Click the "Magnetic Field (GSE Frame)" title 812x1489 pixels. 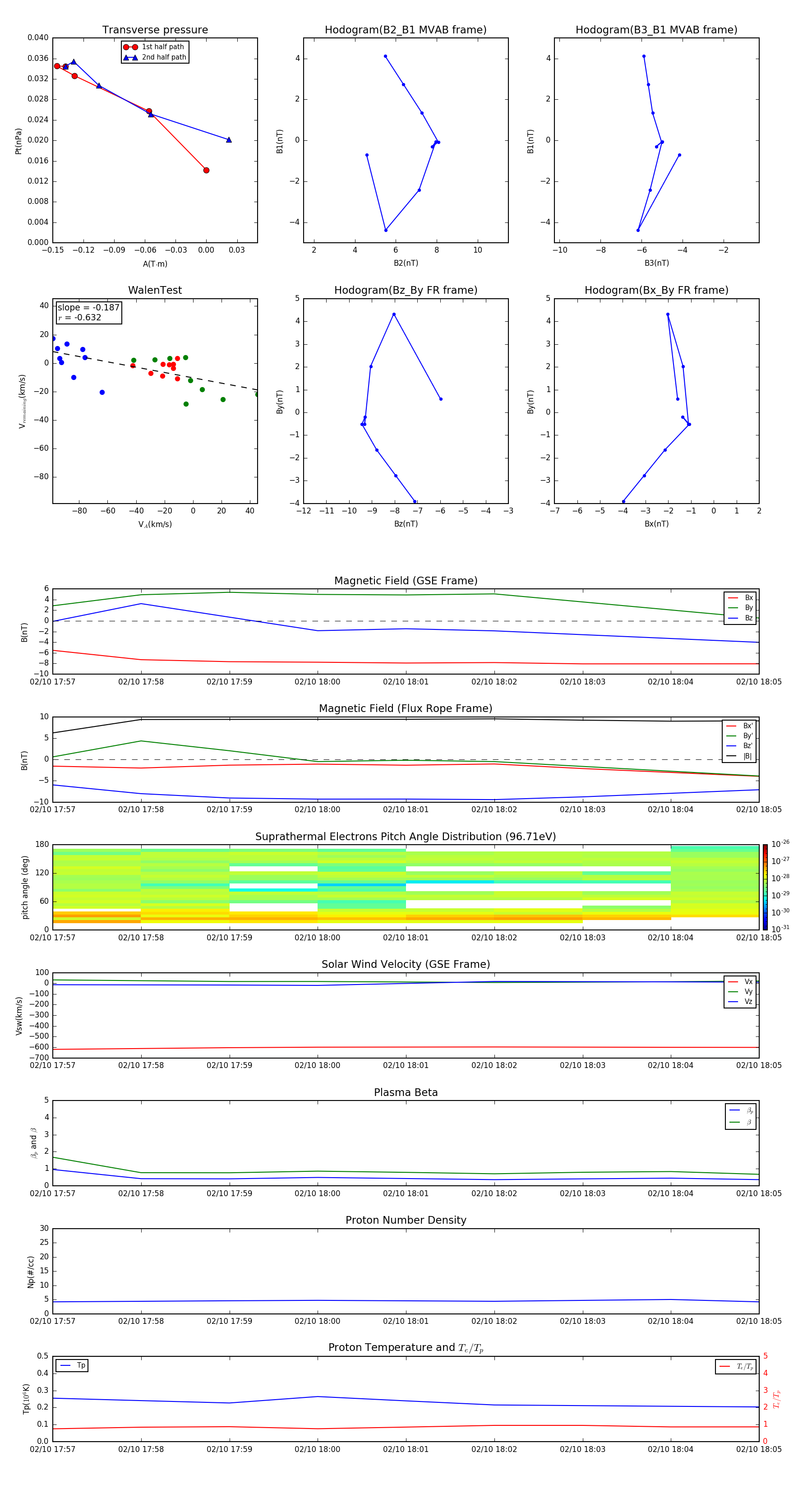click(x=406, y=581)
